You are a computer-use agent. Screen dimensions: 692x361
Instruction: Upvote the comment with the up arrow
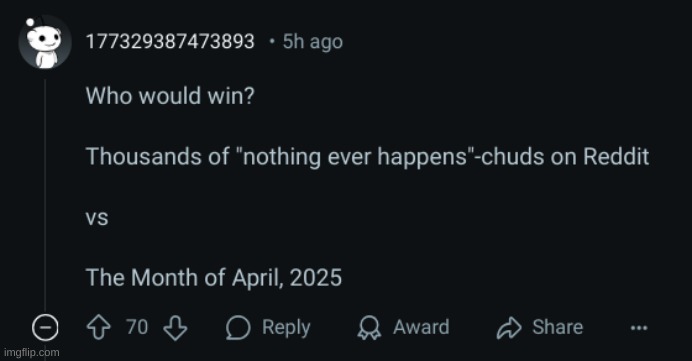point(98,328)
